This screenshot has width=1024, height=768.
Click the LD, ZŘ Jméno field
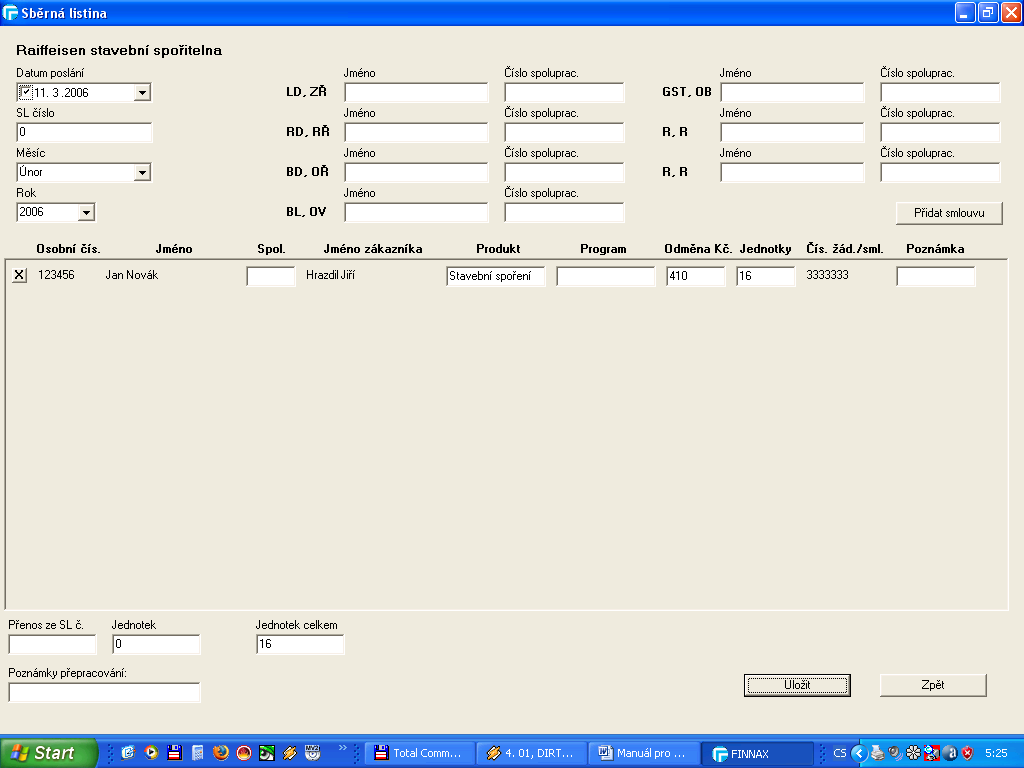tap(416, 92)
